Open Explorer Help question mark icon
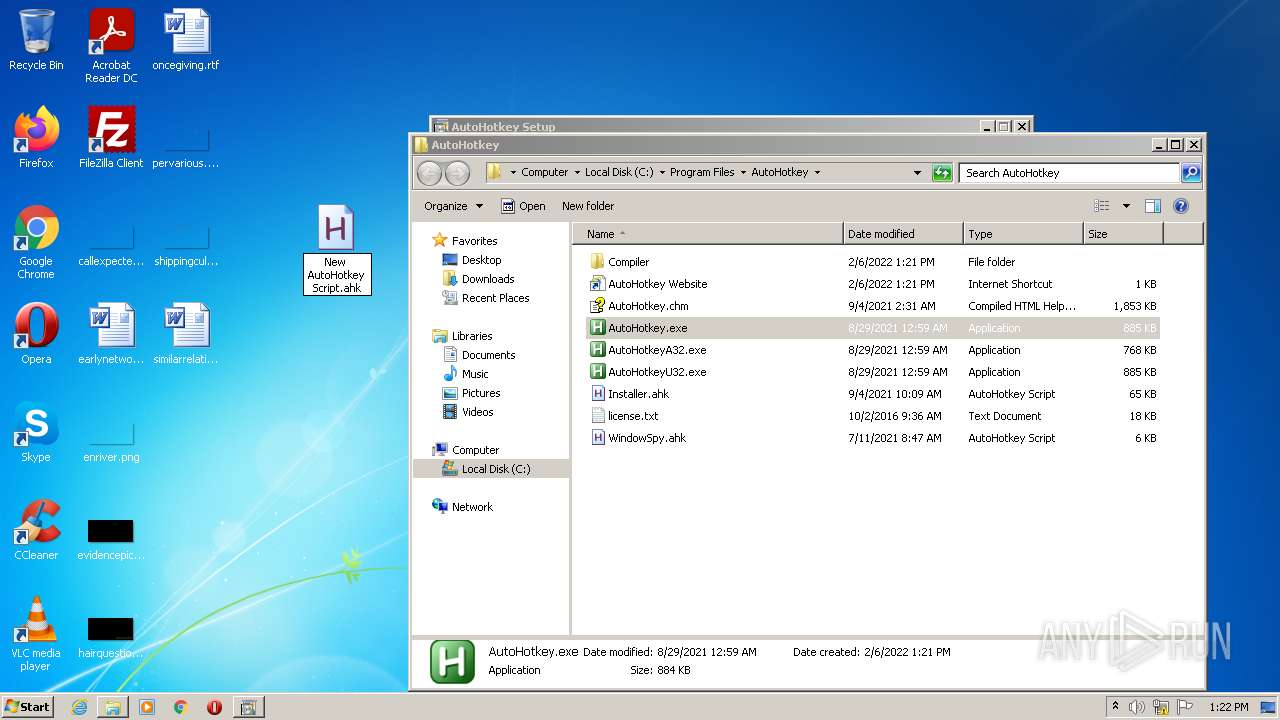Screen dimensions: 1280x720 (x=1180, y=206)
